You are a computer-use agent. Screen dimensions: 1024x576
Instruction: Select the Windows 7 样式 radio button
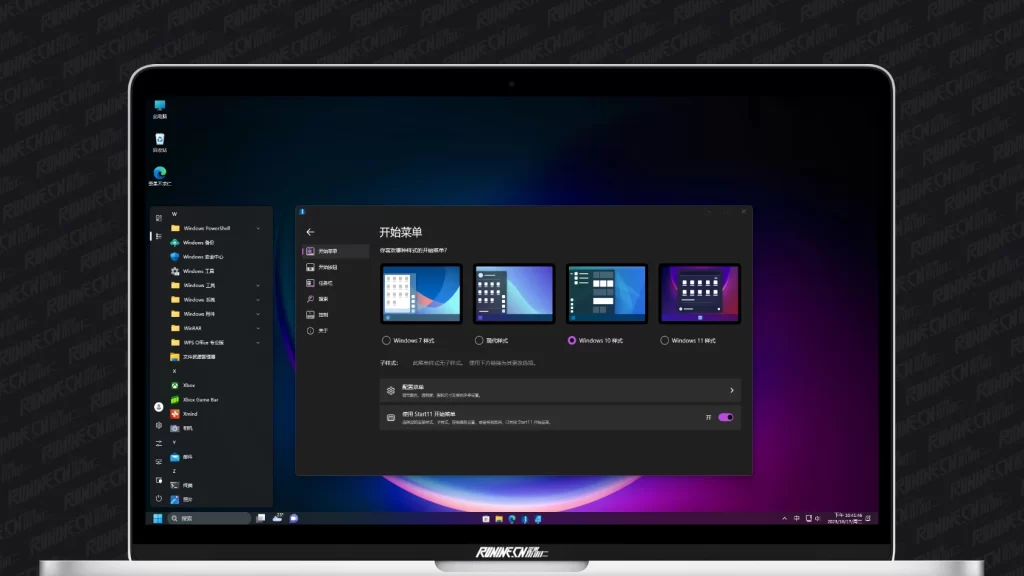386,340
